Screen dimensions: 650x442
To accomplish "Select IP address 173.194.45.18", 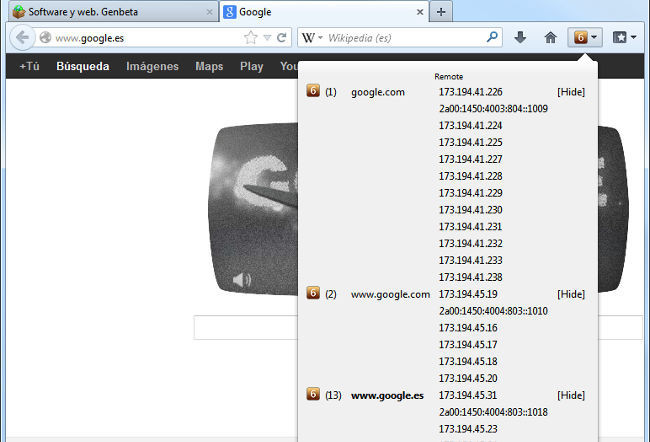I will (468, 362).
